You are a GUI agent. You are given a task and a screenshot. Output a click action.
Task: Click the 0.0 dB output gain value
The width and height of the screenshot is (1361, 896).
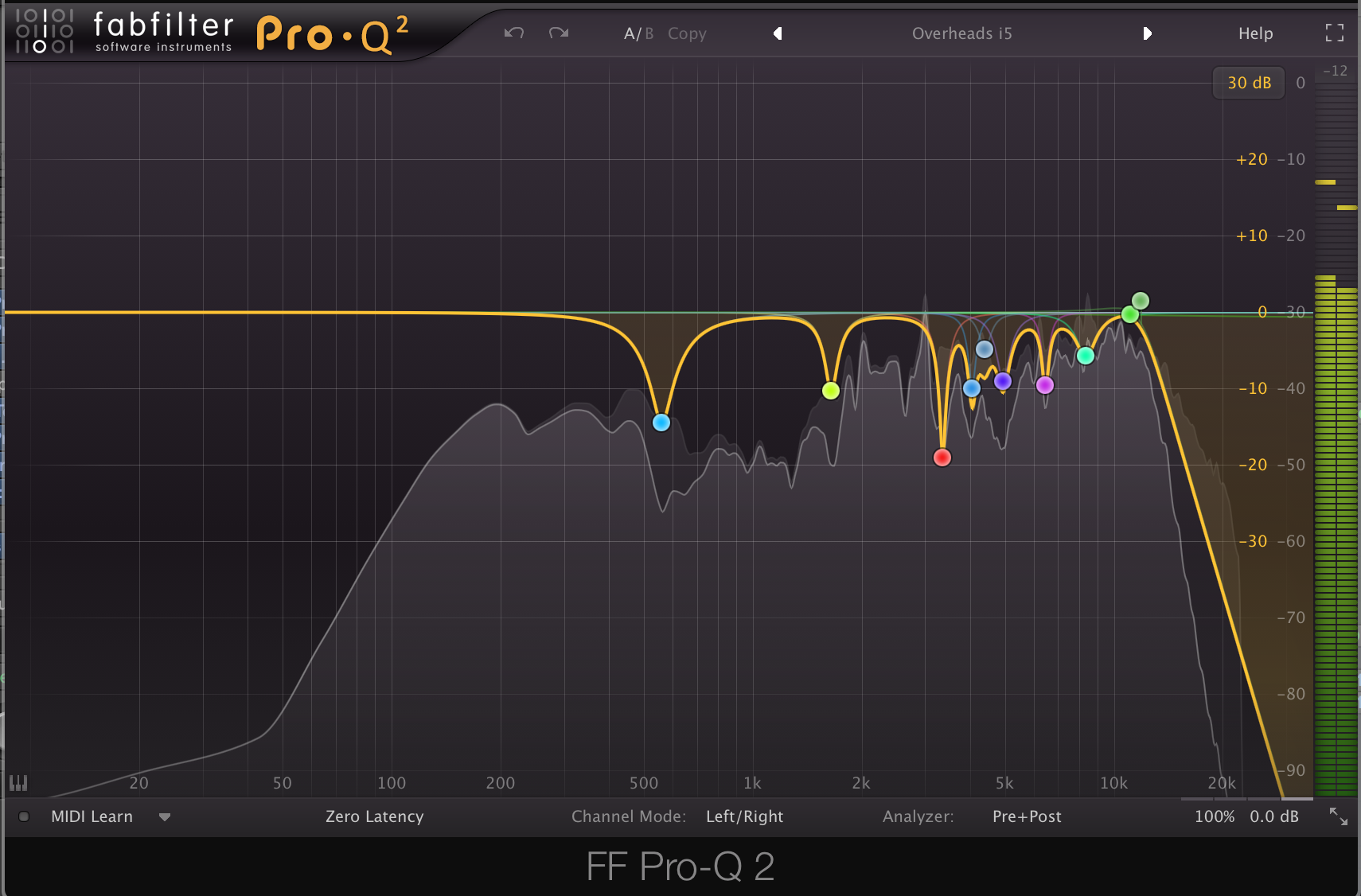pos(1273,816)
